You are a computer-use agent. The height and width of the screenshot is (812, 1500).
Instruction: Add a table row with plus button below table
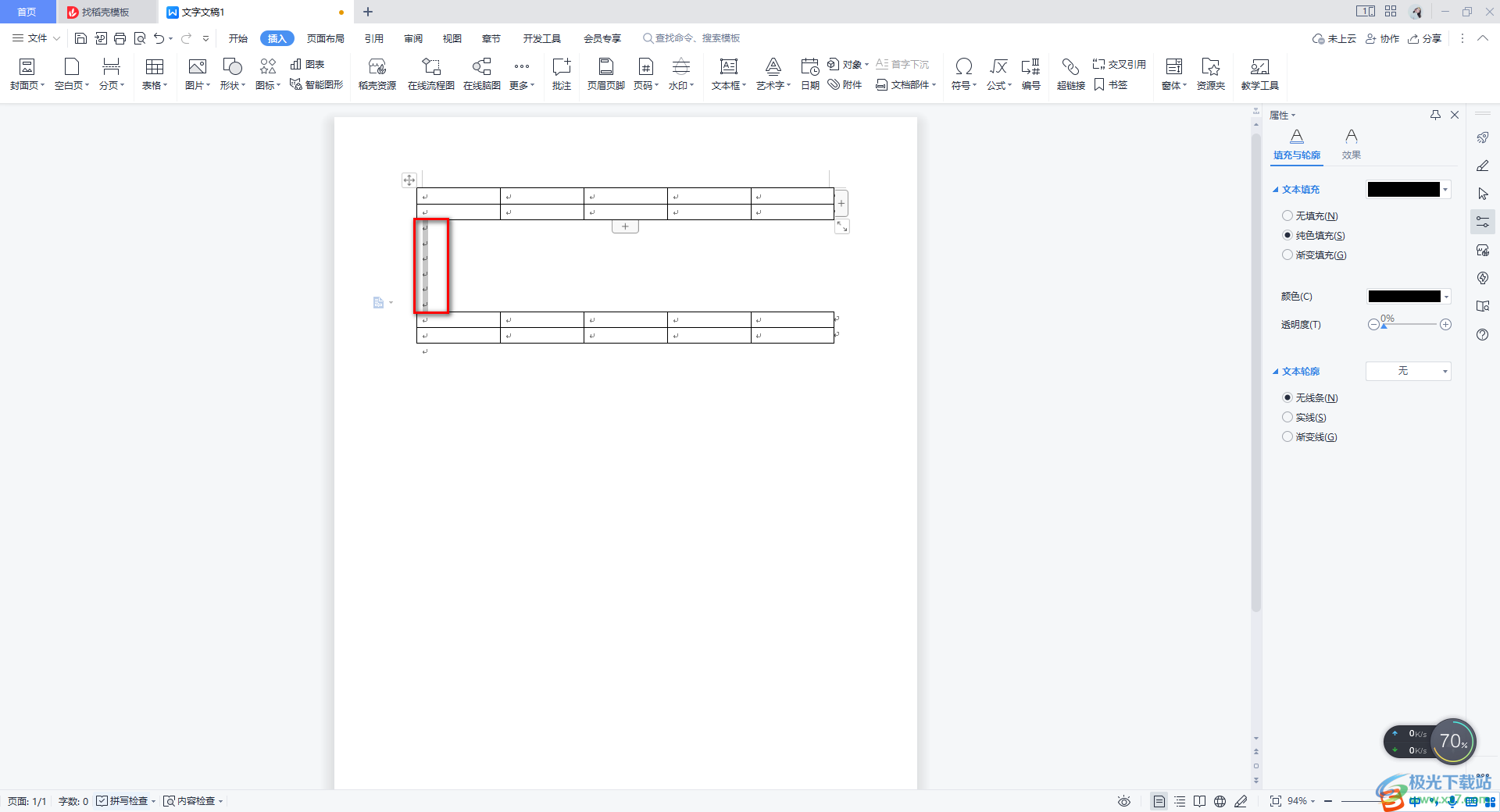click(x=625, y=226)
